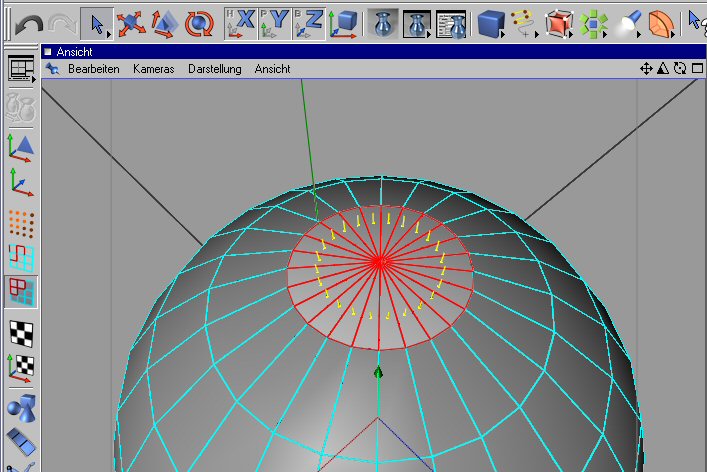Open the green array modeling objects dropdown
This screenshot has width=707, height=472.
[x=594, y=22]
